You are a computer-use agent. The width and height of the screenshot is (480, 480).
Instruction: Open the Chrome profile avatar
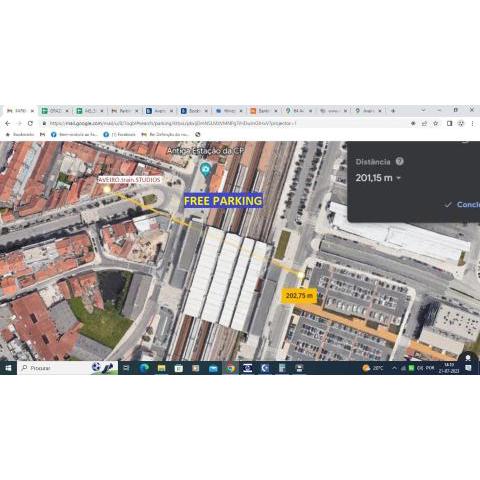(x=461, y=123)
